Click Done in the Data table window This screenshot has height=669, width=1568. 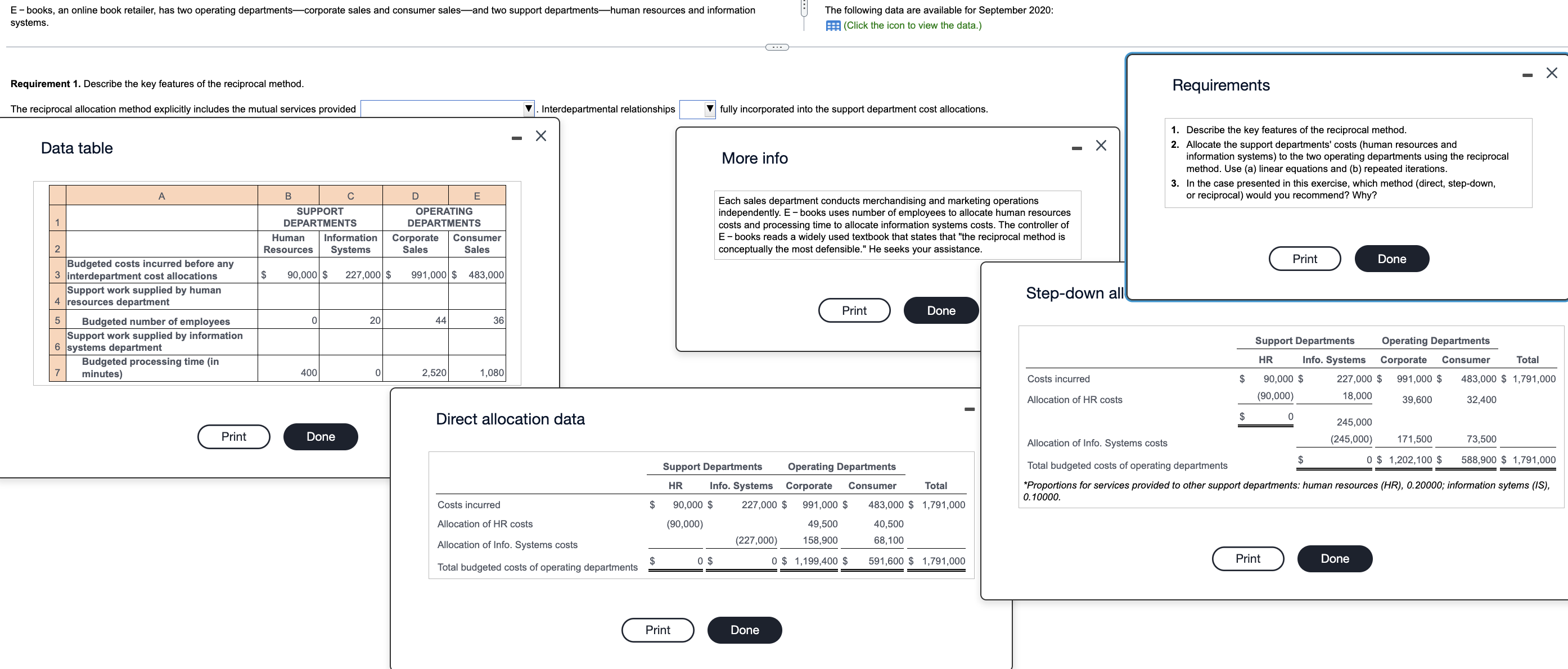(320, 436)
